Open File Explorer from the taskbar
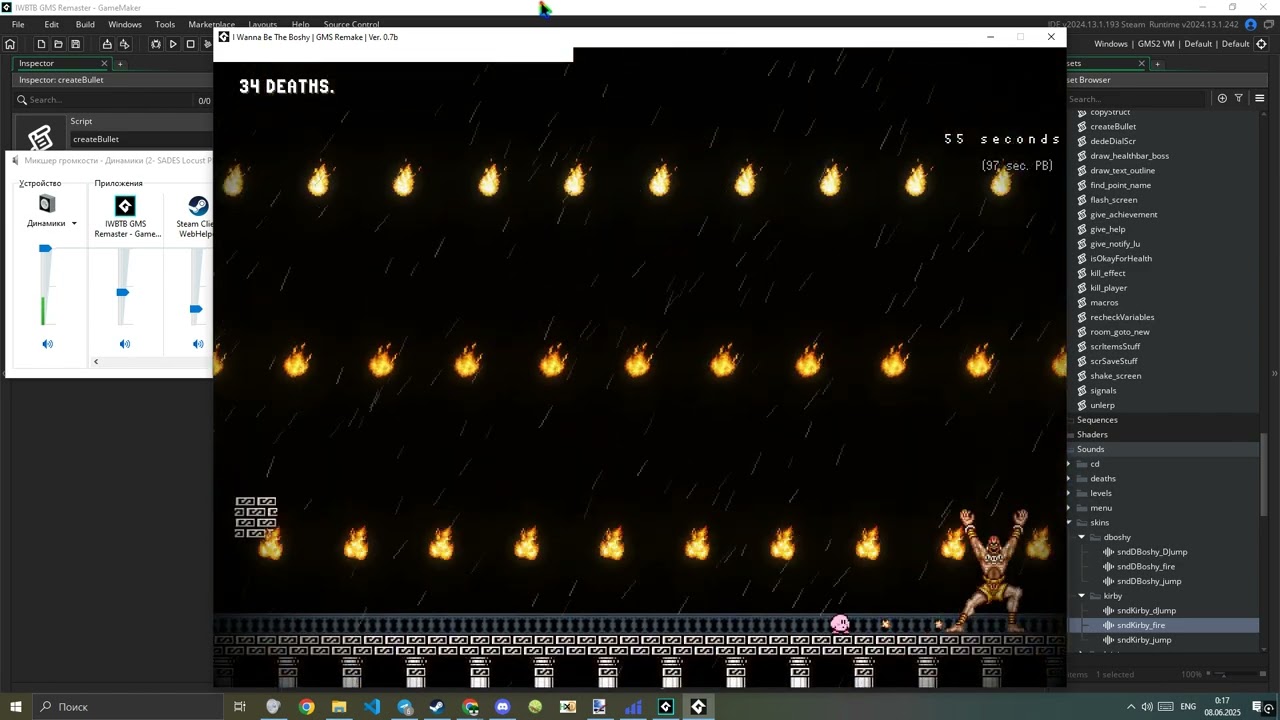Viewport: 1280px width, 720px height. tap(339, 707)
